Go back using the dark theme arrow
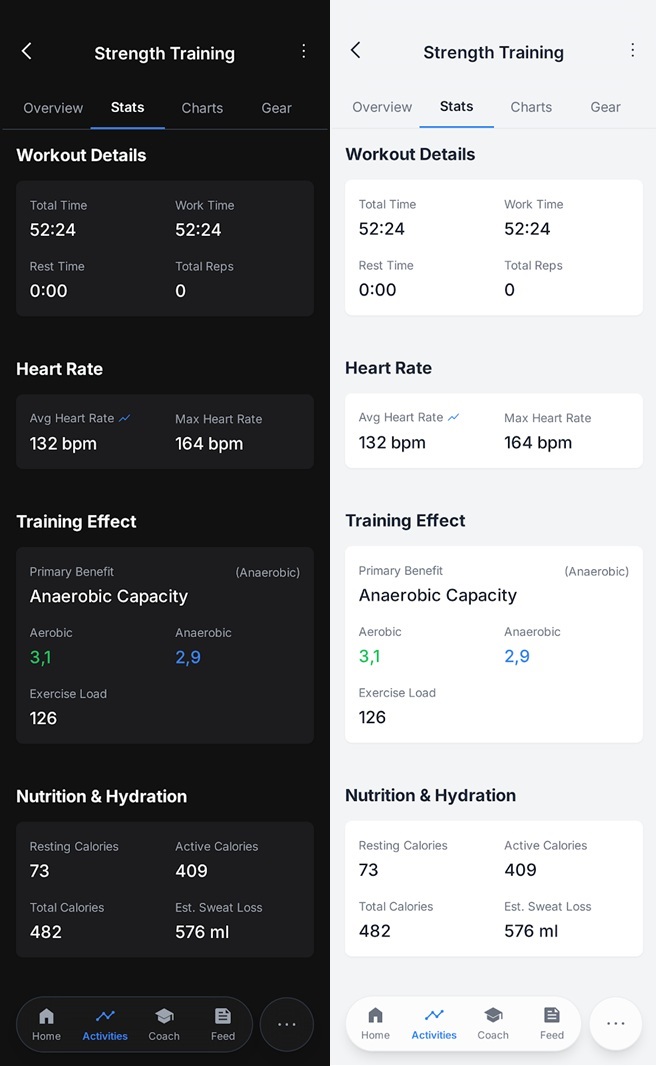 pos(27,51)
